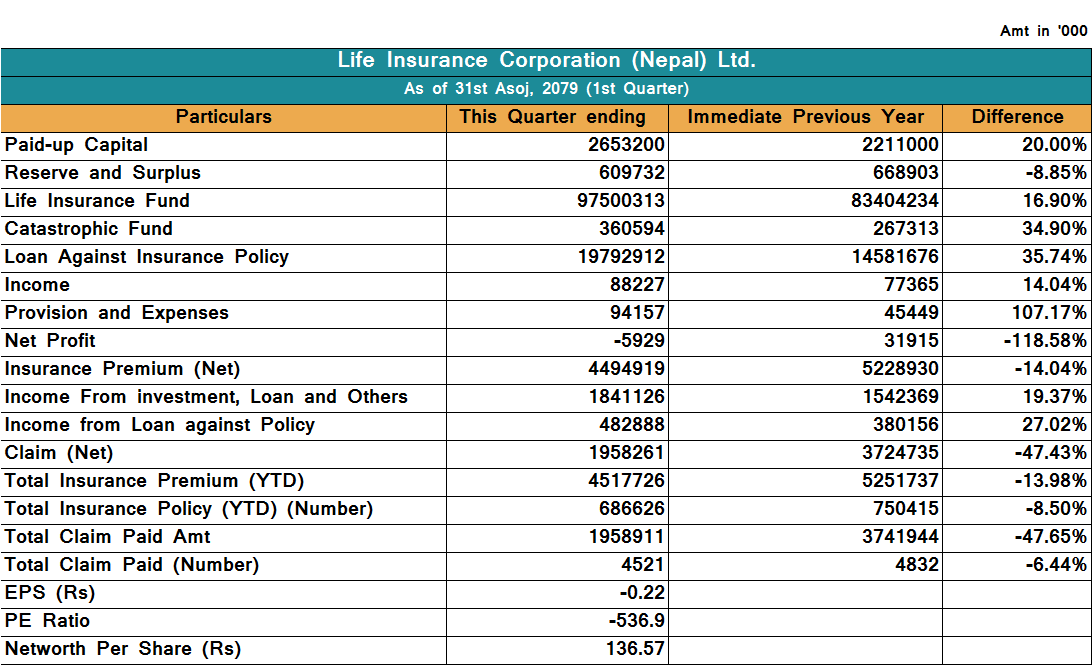1092x665 pixels.
Task: Click the value 88227
Action: tap(637, 285)
